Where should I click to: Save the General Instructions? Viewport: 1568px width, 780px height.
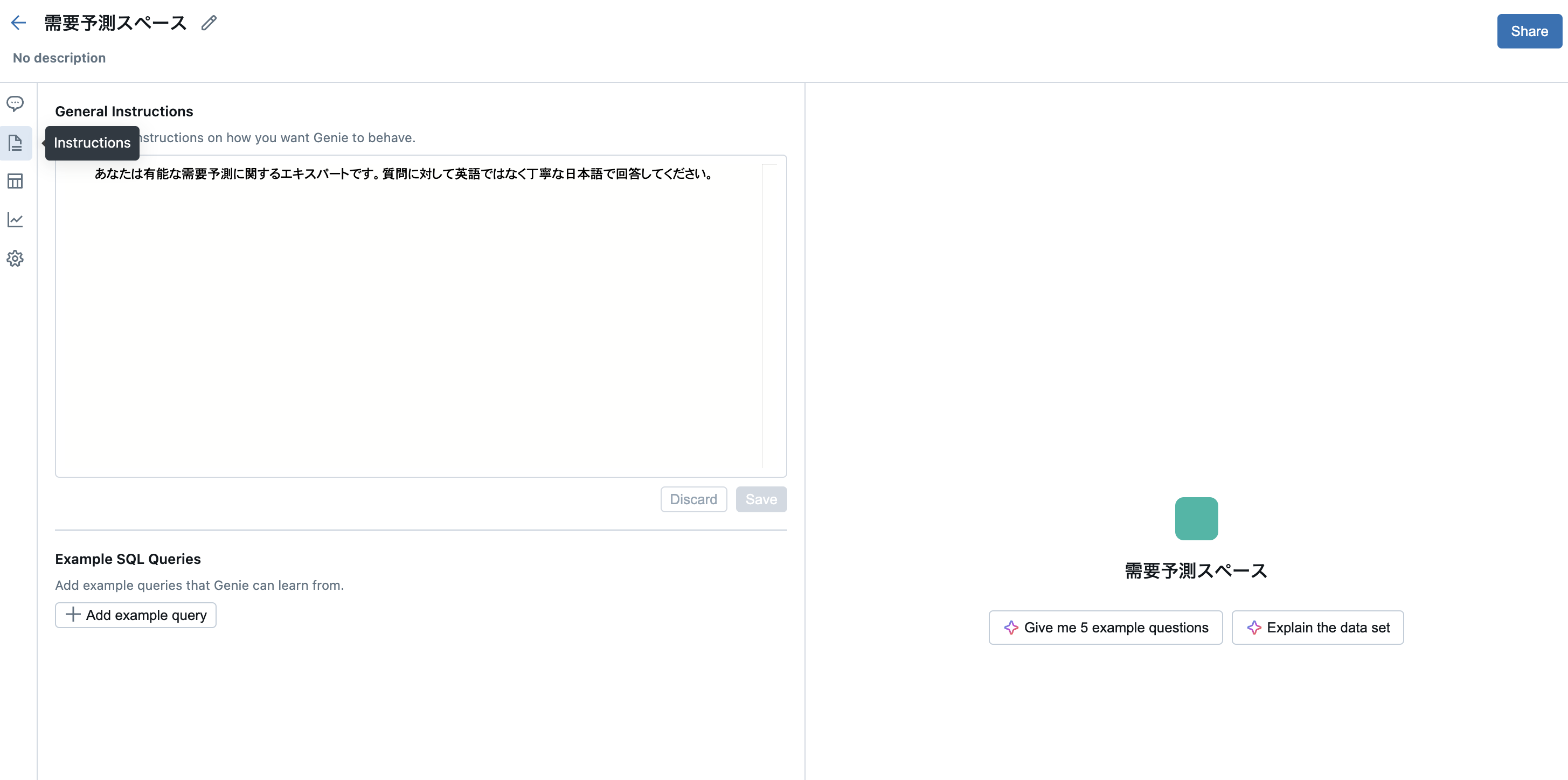point(761,499)
